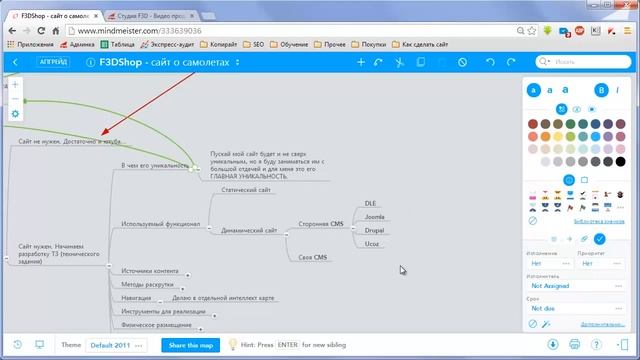Screen dimensions: 640x360
Task: Pick the dark red swatch in top row
Action: tap(533, 124)
